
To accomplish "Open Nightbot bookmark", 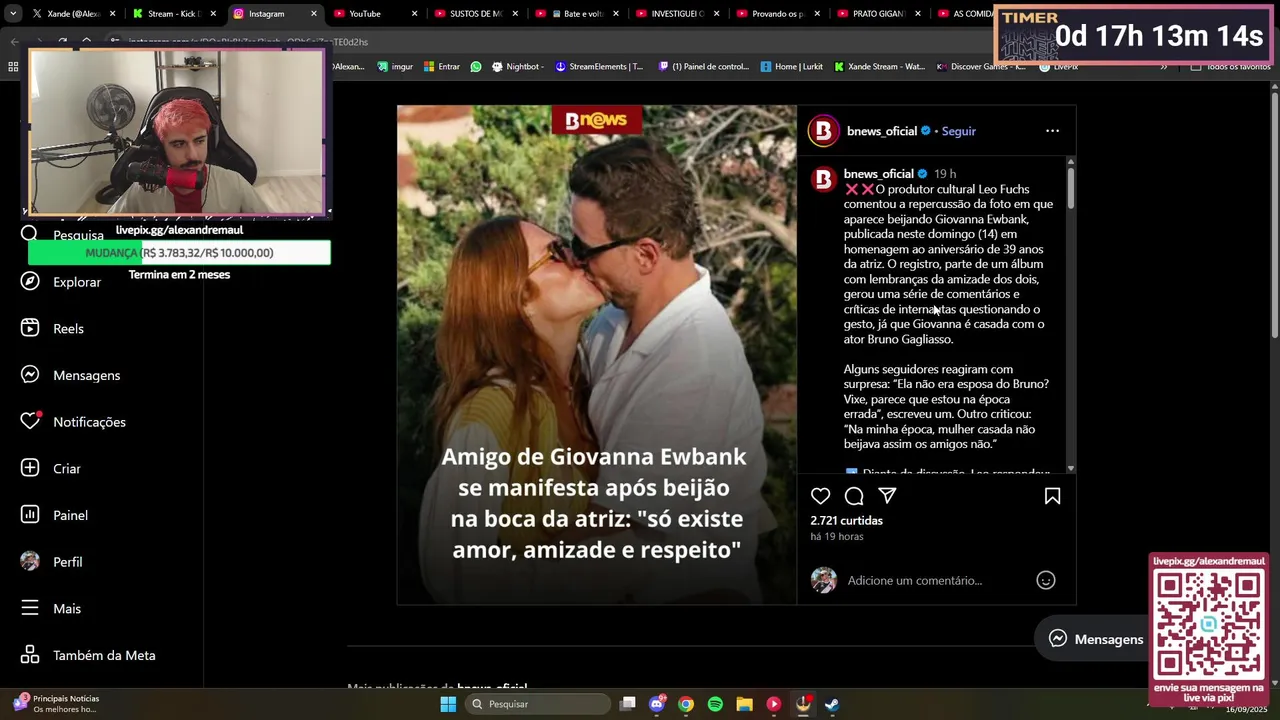I will click(x=517, y=67).
